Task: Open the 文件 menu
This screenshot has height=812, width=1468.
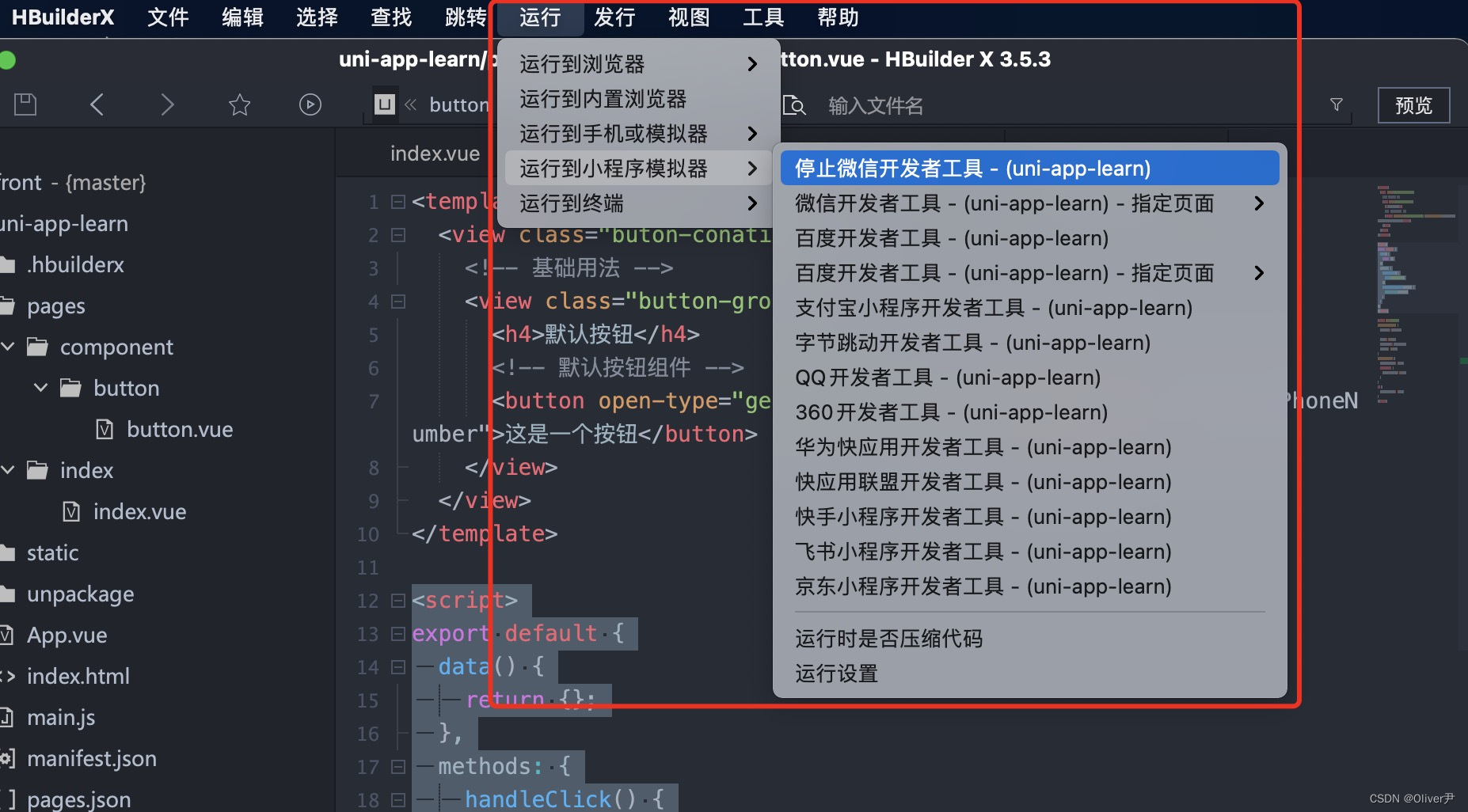Action: tap(168, 17)
